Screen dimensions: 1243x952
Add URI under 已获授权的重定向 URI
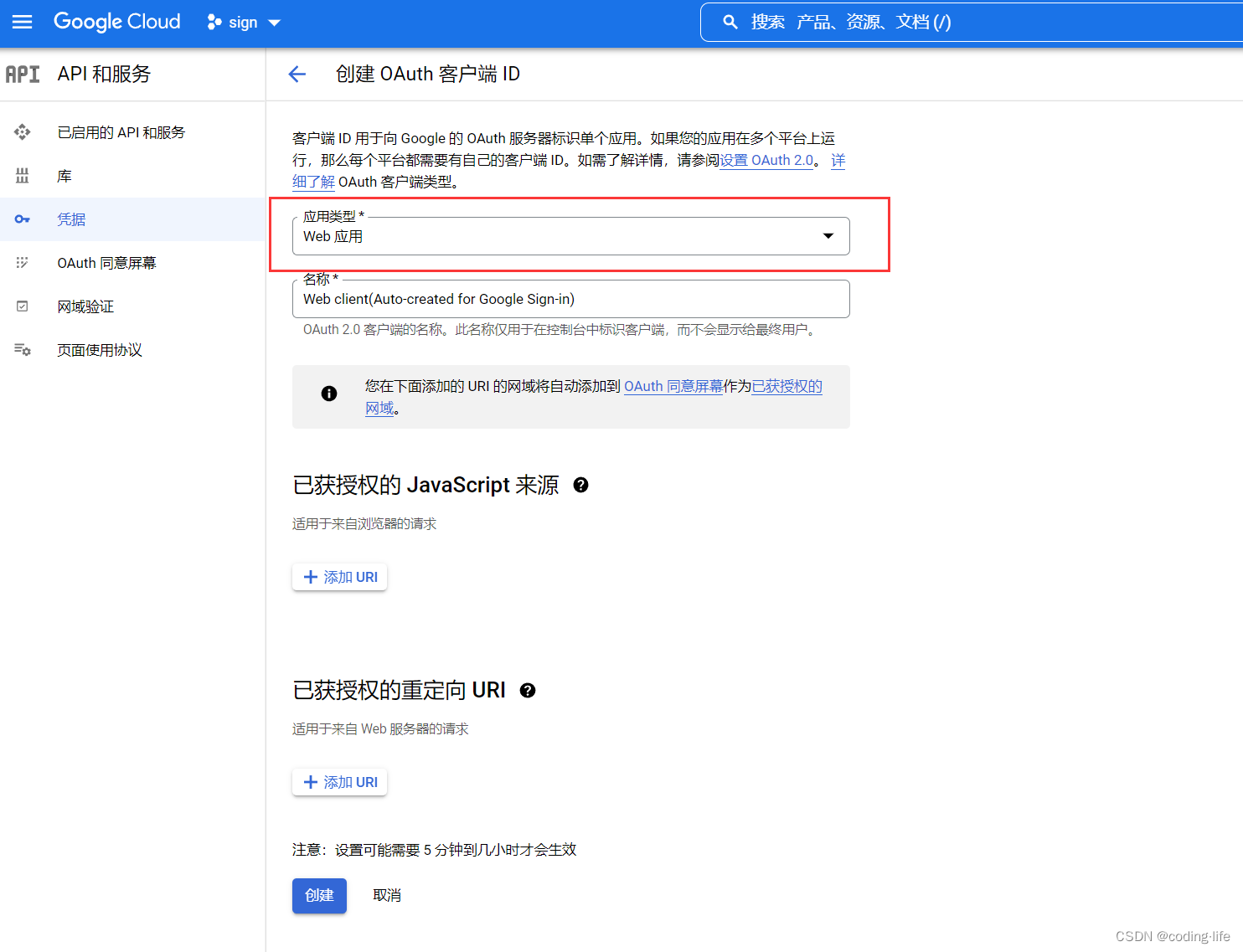(340, 782)
